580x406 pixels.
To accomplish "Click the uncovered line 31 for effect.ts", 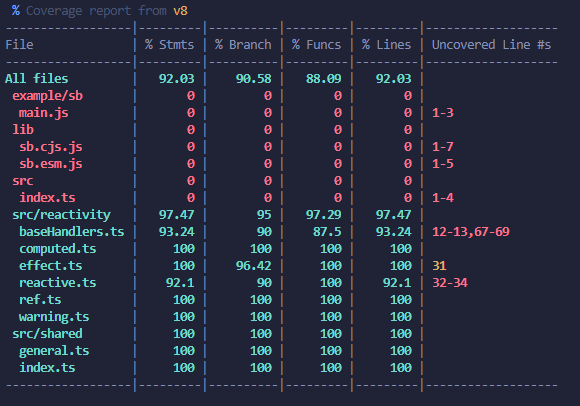I will tap(439, 266).
